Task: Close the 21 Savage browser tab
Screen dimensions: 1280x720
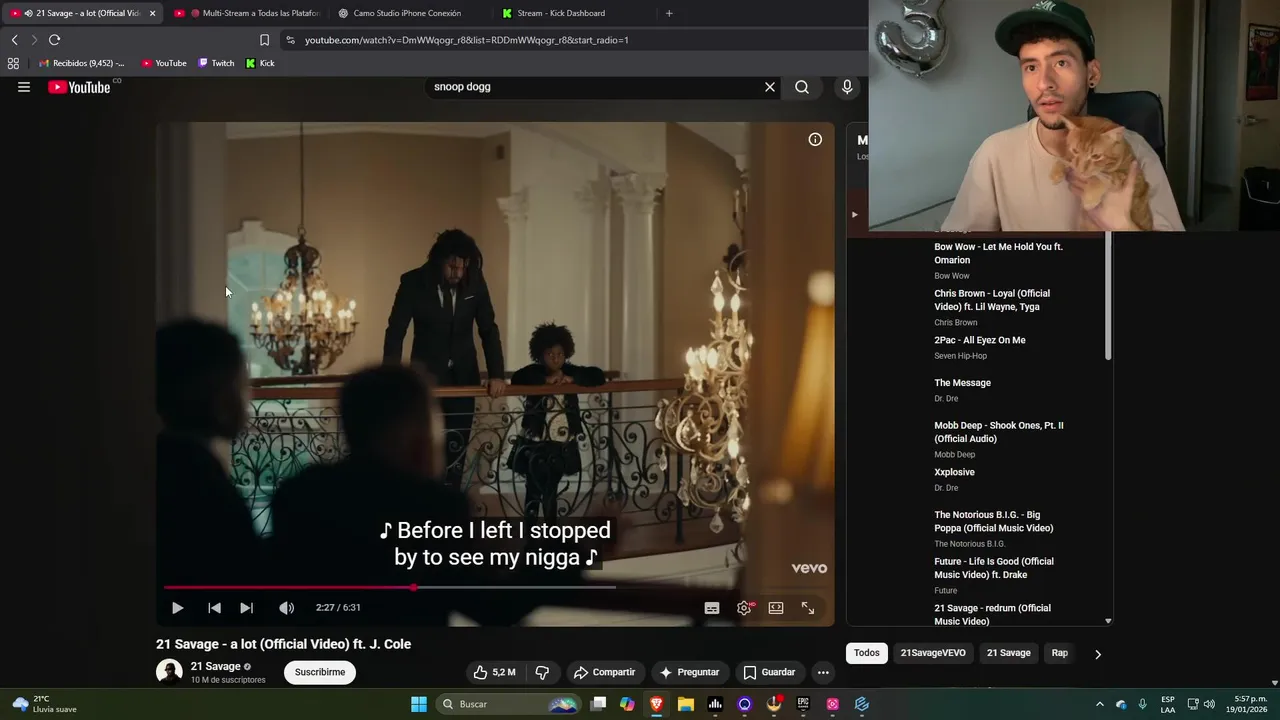Action: (x=152, y=13)
